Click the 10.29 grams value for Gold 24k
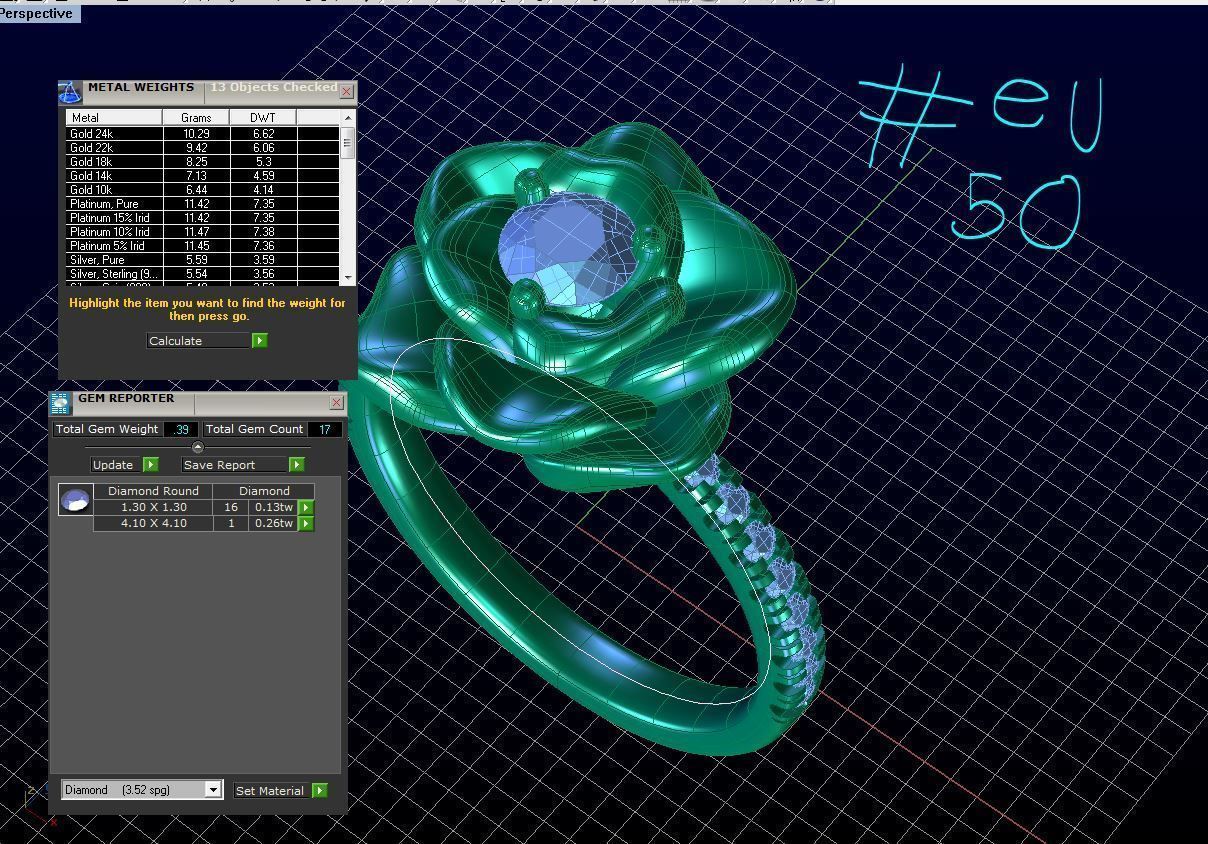The width and height of the screenshot is (1208, 844). (196, 133)
